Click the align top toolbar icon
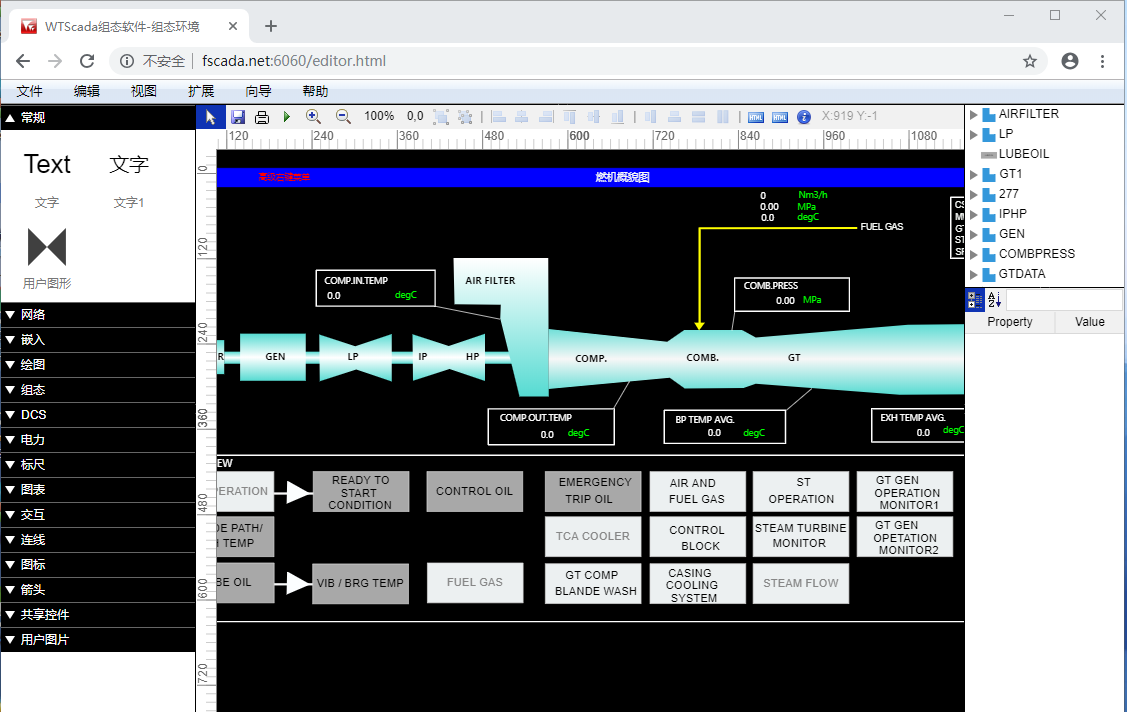 point(570,116)
